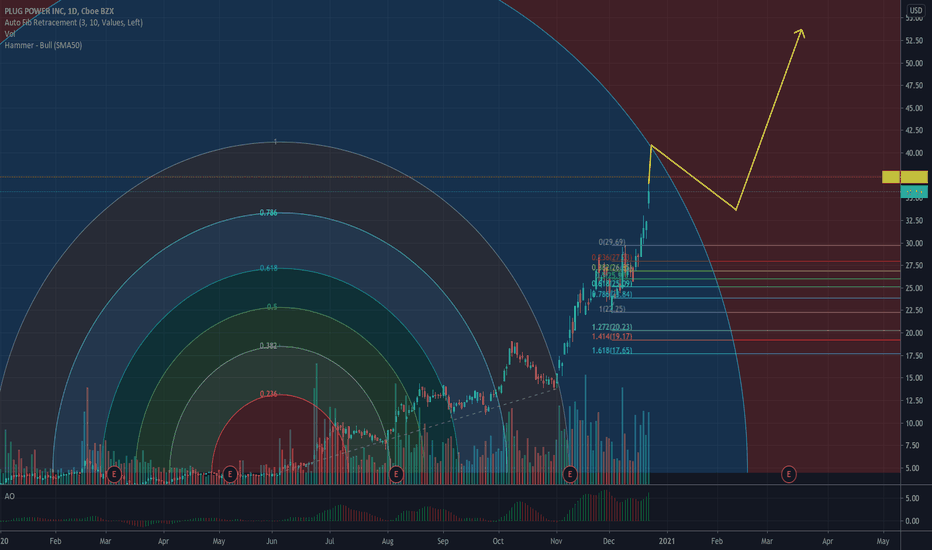Click the earnings marker near August
Image resolution: width=932 pixels, height=550 pixels.
click(396, 474)
